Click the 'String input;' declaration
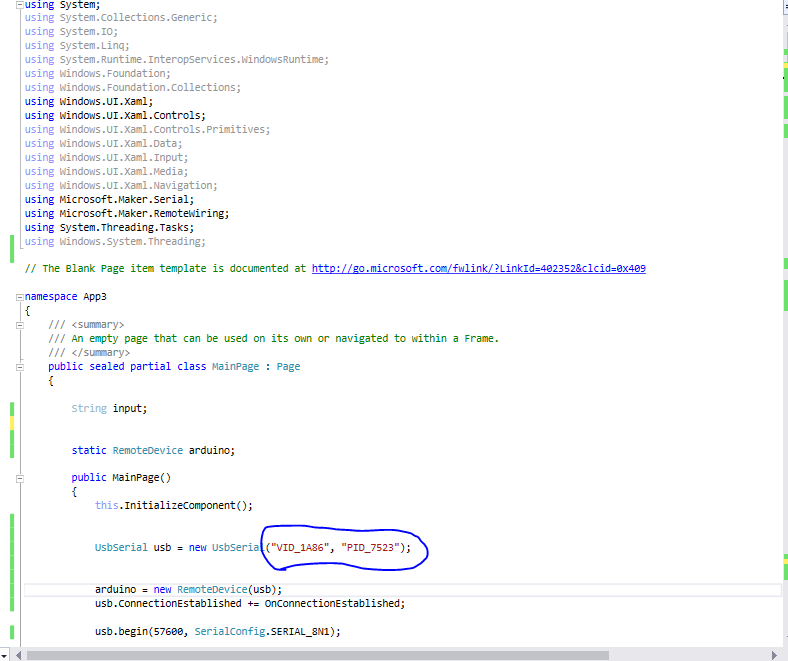The width and height of the screenshot is (788, 661). pos(109,409)
